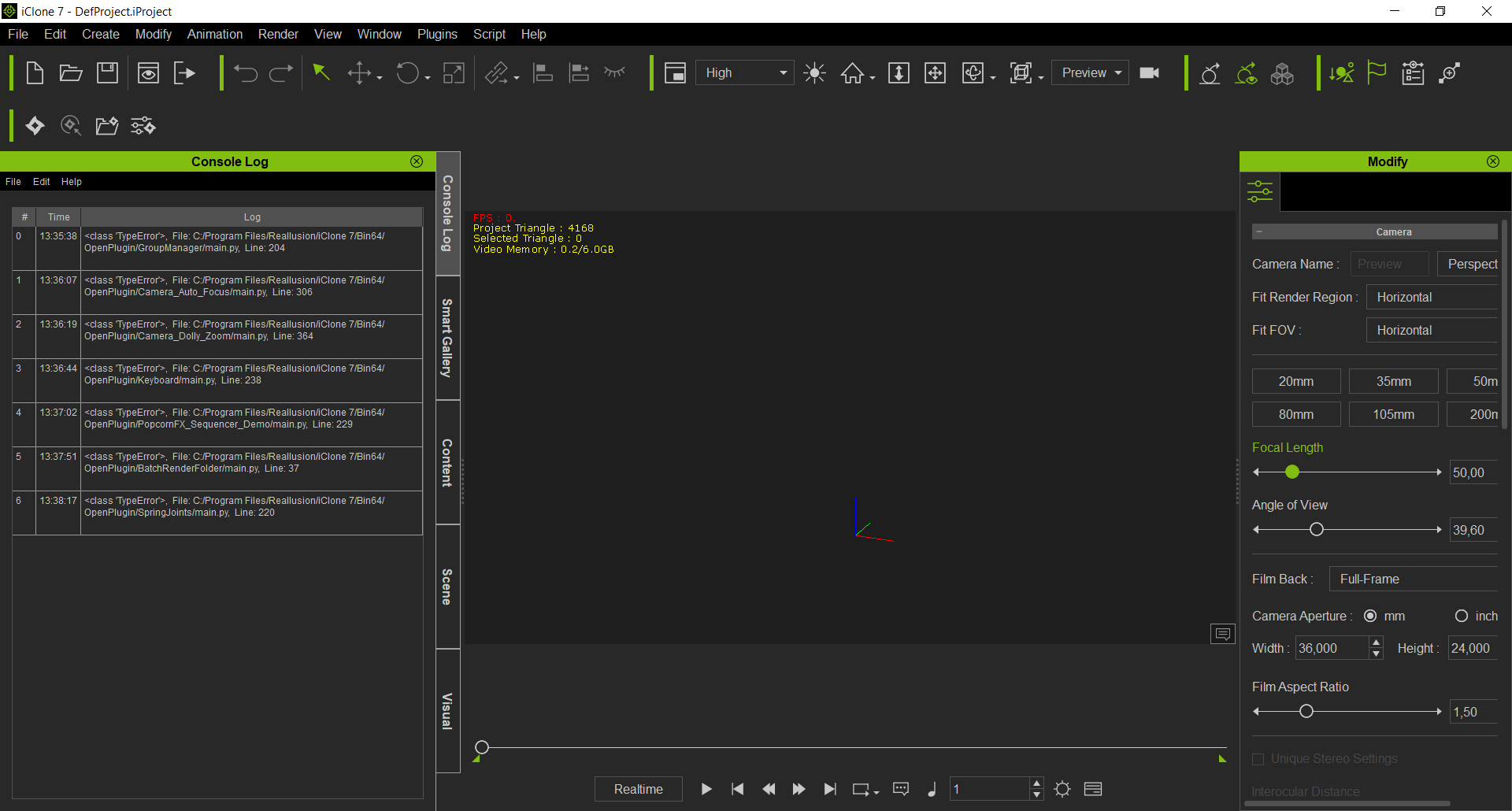Image resolution: width=1512 pixels, height=811 pixels.
Task: Switch camera aperture units to inch
Action: click(x=1462, y=616)
